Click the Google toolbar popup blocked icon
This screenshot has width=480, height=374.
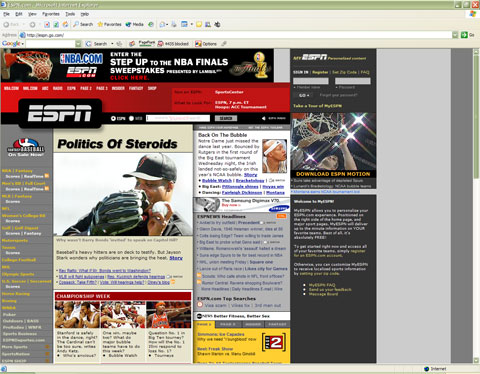[173, 44]
